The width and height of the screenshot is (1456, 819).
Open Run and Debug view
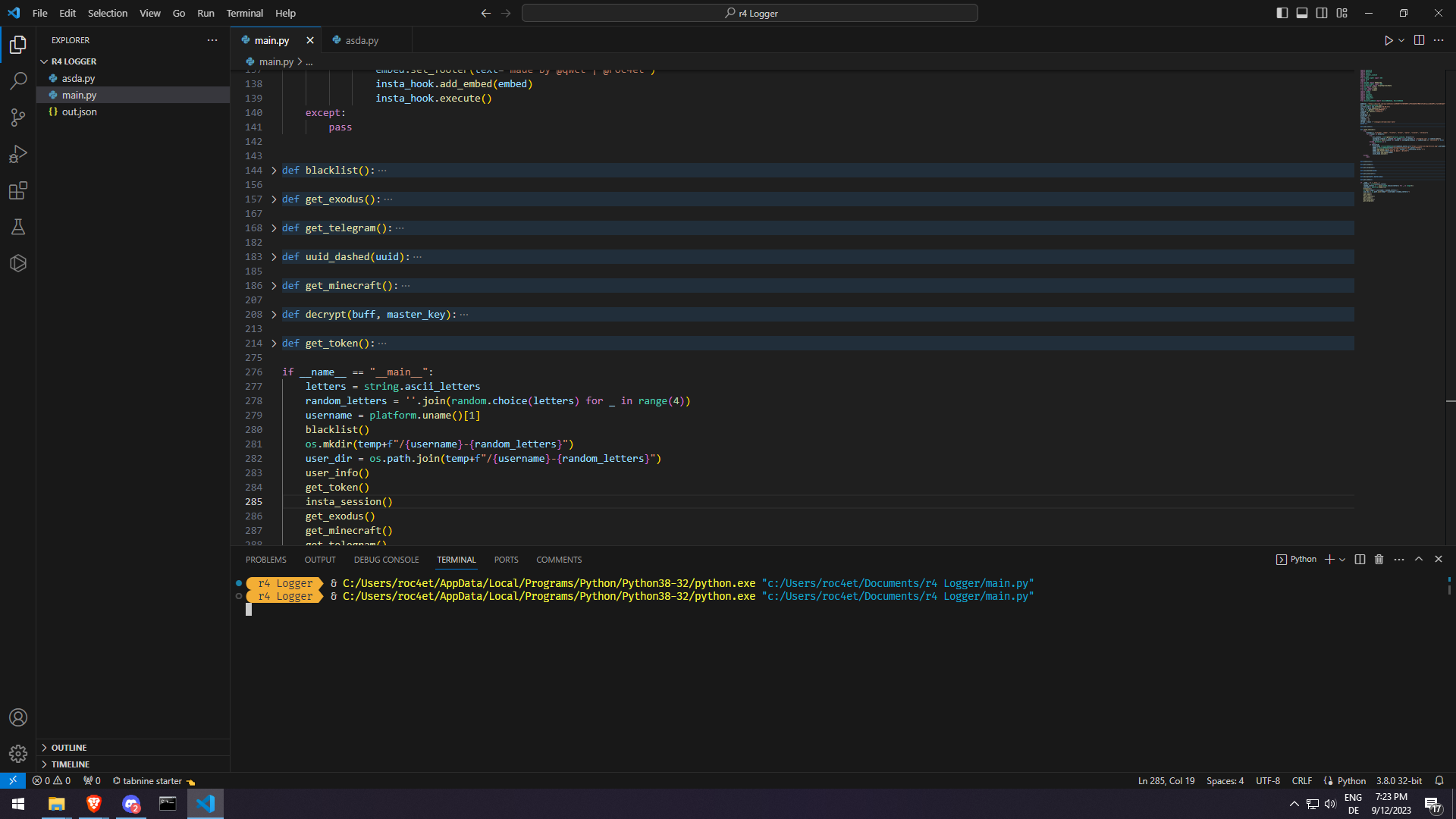[18, 154]
